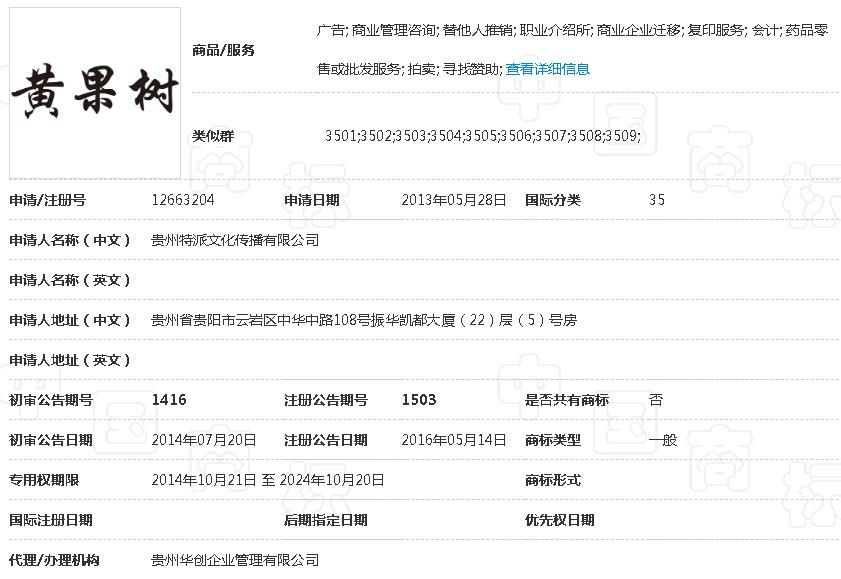Click the exclusive rights period 2014年10月21日 至 2024年10月20日
The image size is (841, 579).
pyautogui.click(x=268, y=480)
